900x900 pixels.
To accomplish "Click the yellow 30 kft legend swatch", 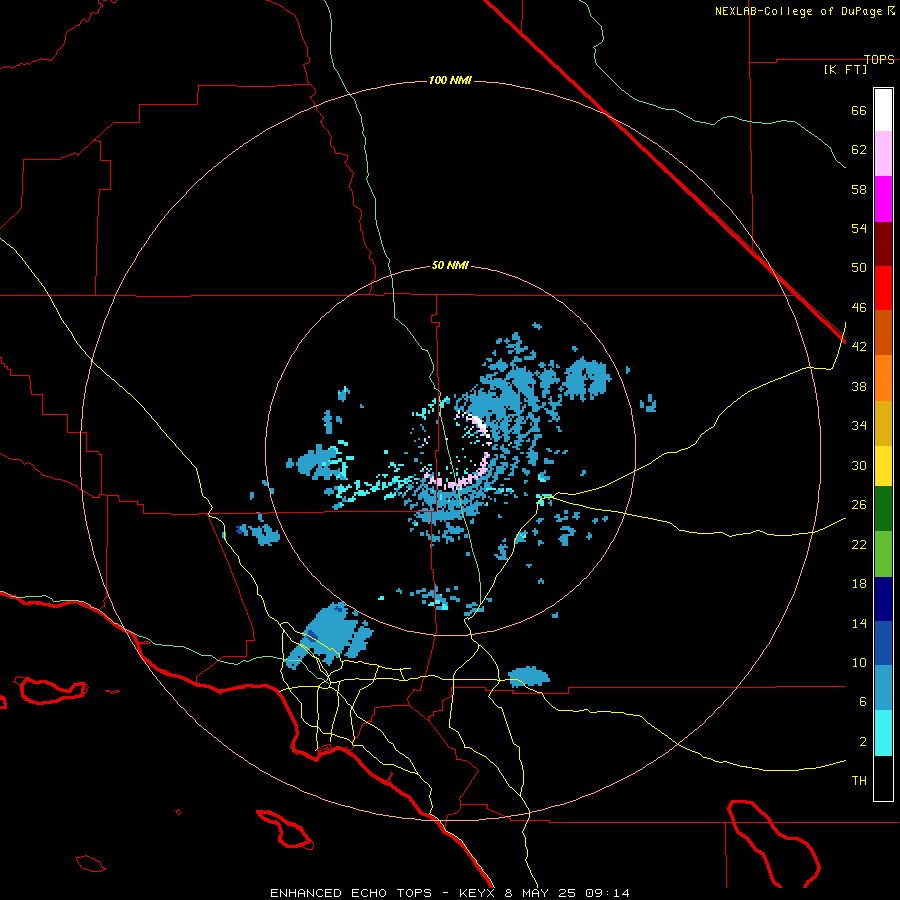I will pos(883,466).
